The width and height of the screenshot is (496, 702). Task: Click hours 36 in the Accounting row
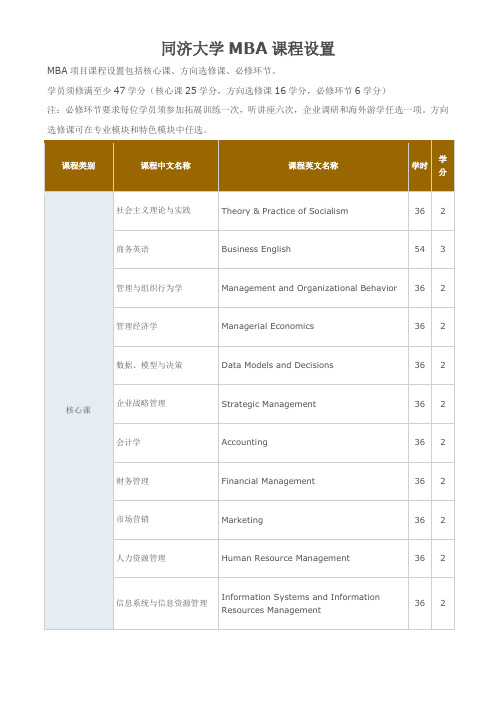click(420, 442)
